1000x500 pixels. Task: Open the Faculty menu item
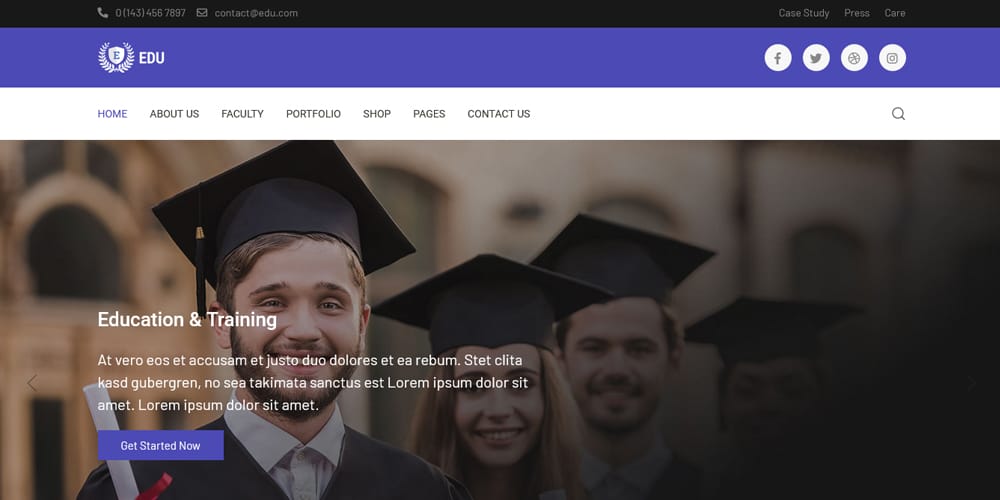242,114
